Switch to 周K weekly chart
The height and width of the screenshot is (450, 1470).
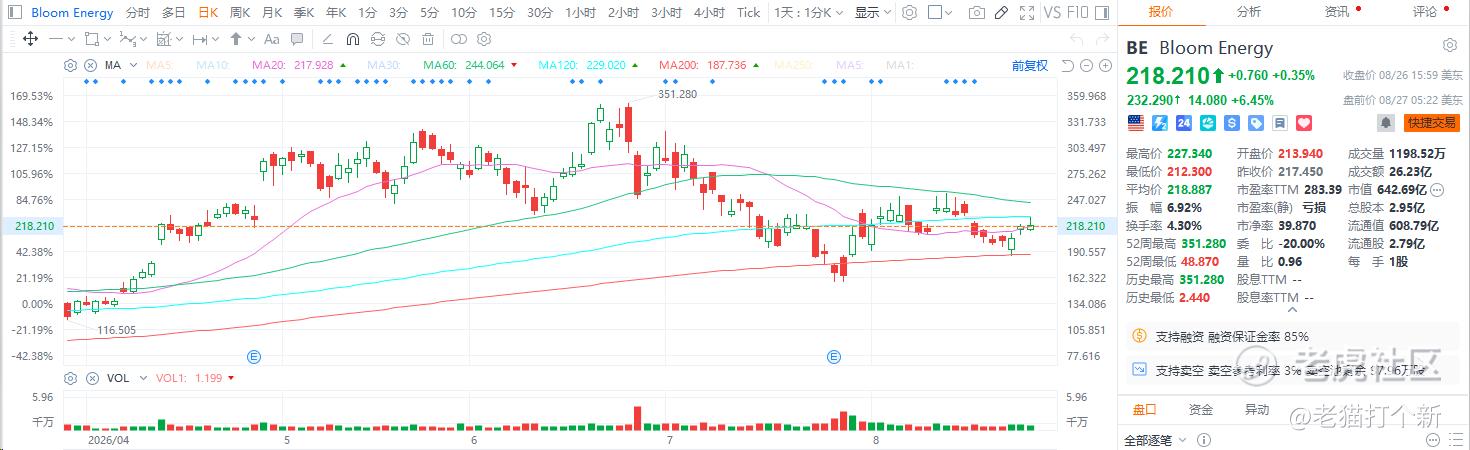239,13
